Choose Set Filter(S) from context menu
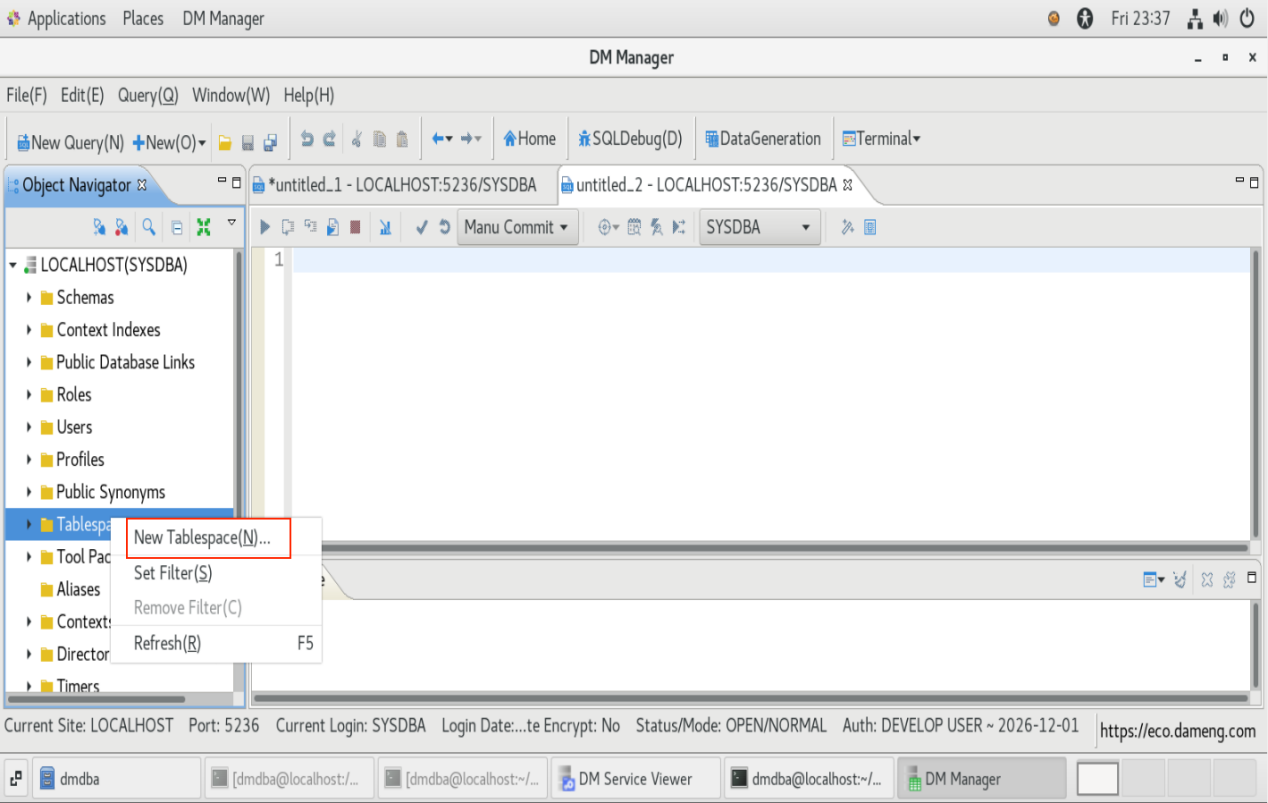 click(173, 573)
